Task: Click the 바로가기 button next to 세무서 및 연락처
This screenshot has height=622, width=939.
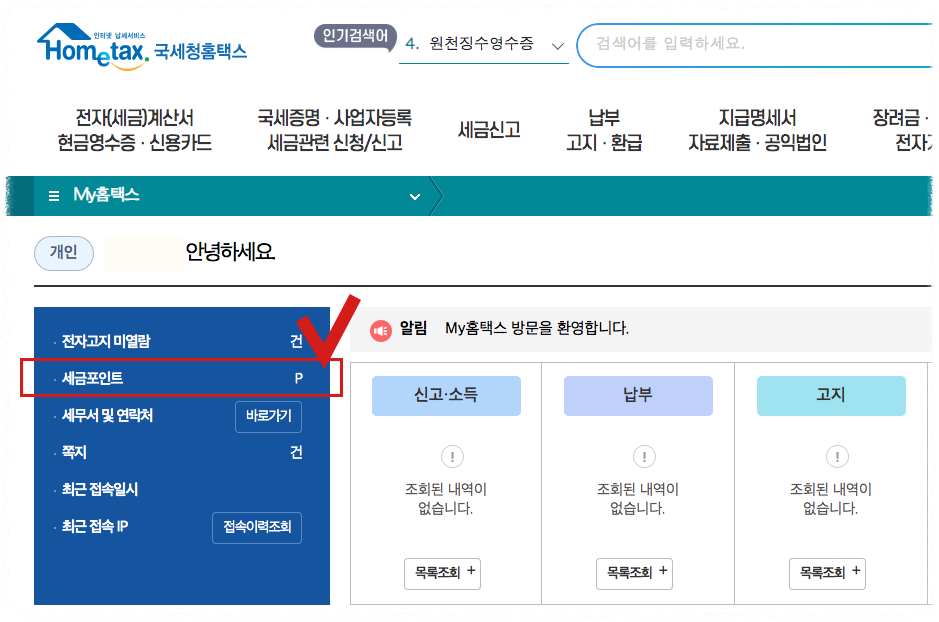Action: 267,417
